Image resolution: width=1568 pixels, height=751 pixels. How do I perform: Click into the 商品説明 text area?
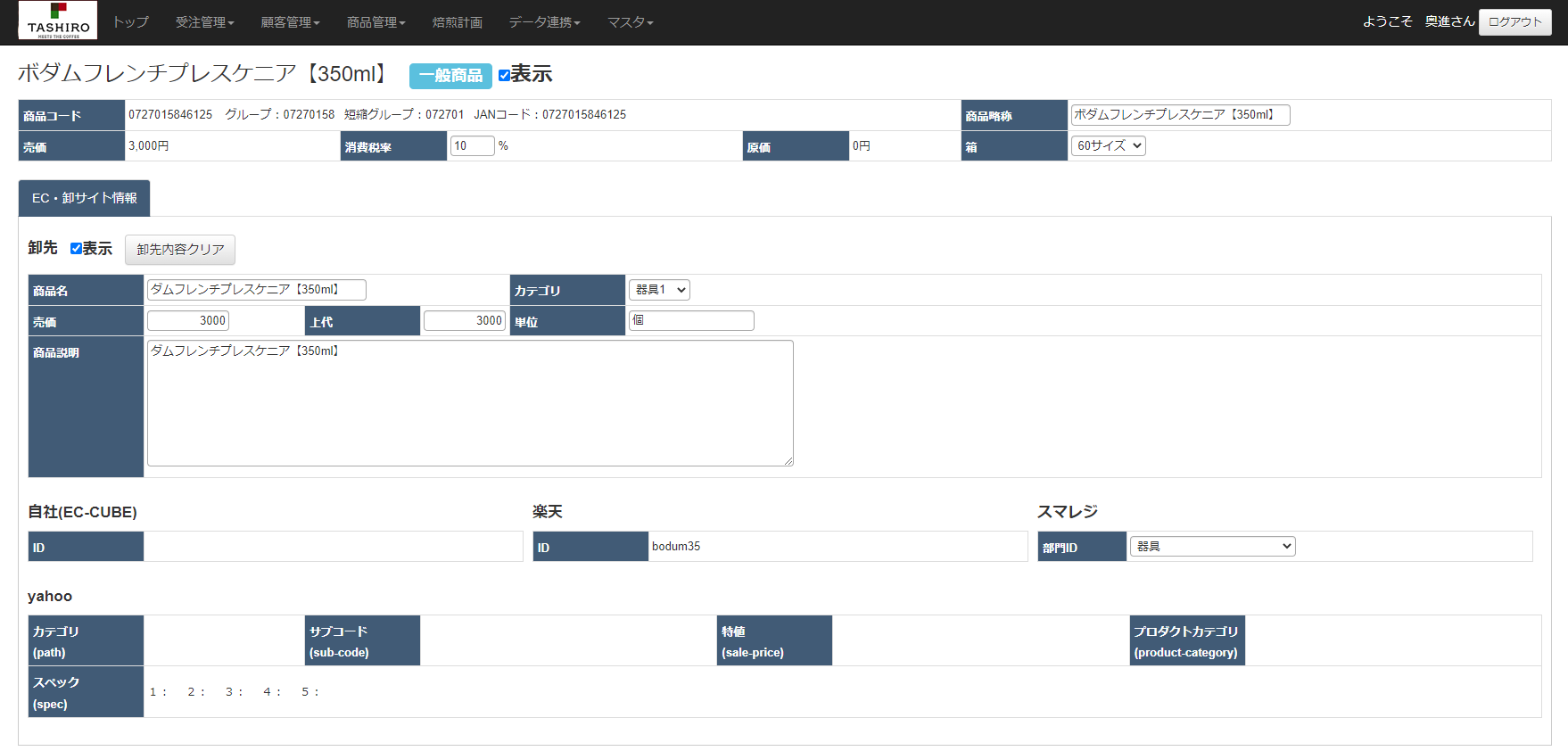pyautogui.click(x=470, y=403)
